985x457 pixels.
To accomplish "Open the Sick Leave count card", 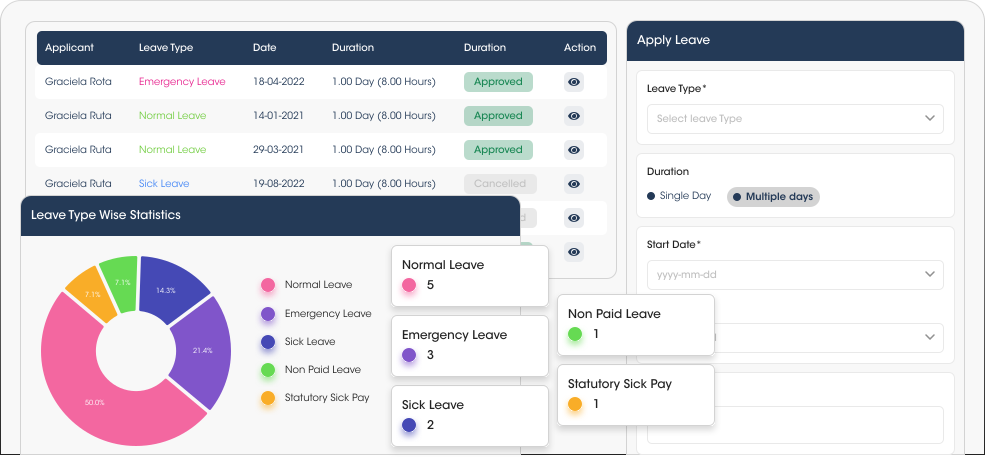I will tap(470, 416).
